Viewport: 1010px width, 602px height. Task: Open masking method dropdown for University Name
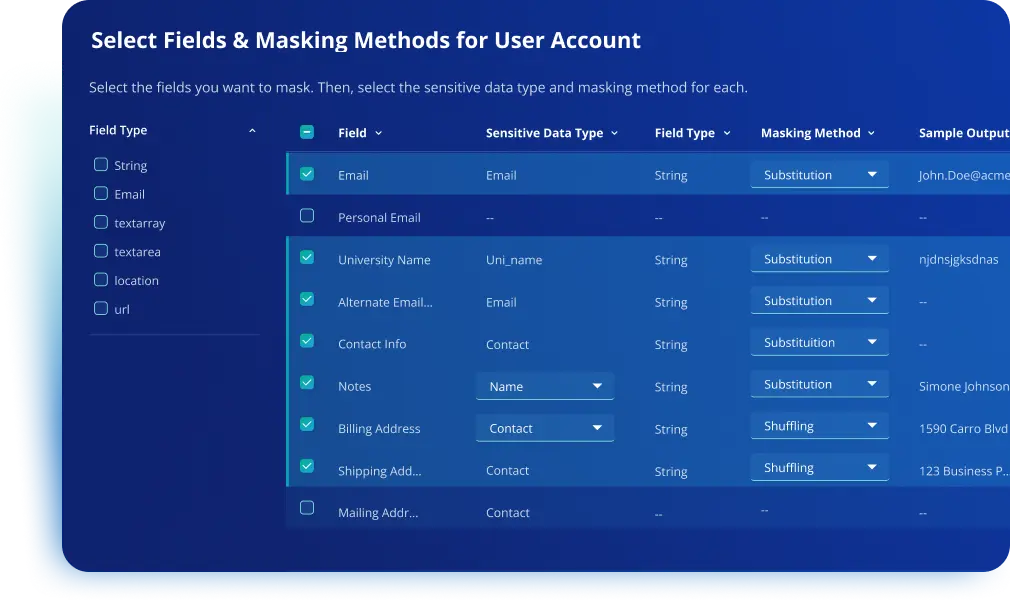click(x=819, y=259)
